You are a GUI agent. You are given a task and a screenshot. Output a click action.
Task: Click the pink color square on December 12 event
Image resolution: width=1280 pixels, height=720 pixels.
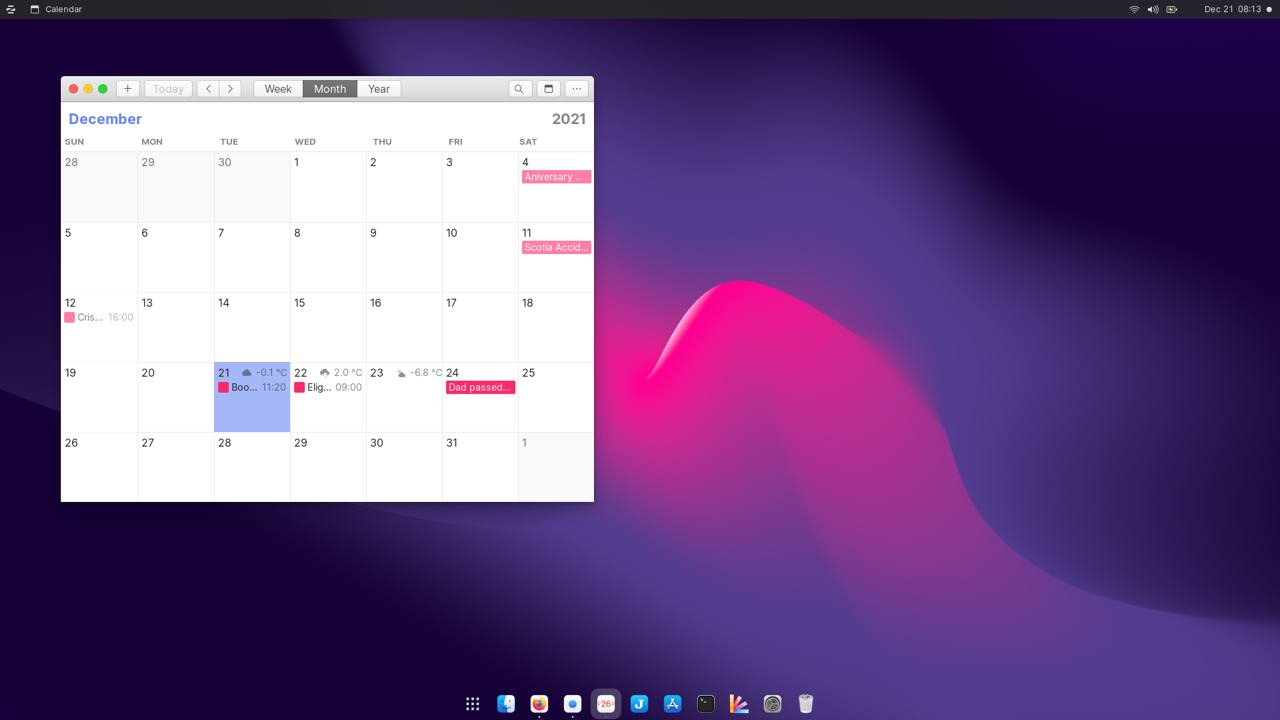tap(70, 317)
